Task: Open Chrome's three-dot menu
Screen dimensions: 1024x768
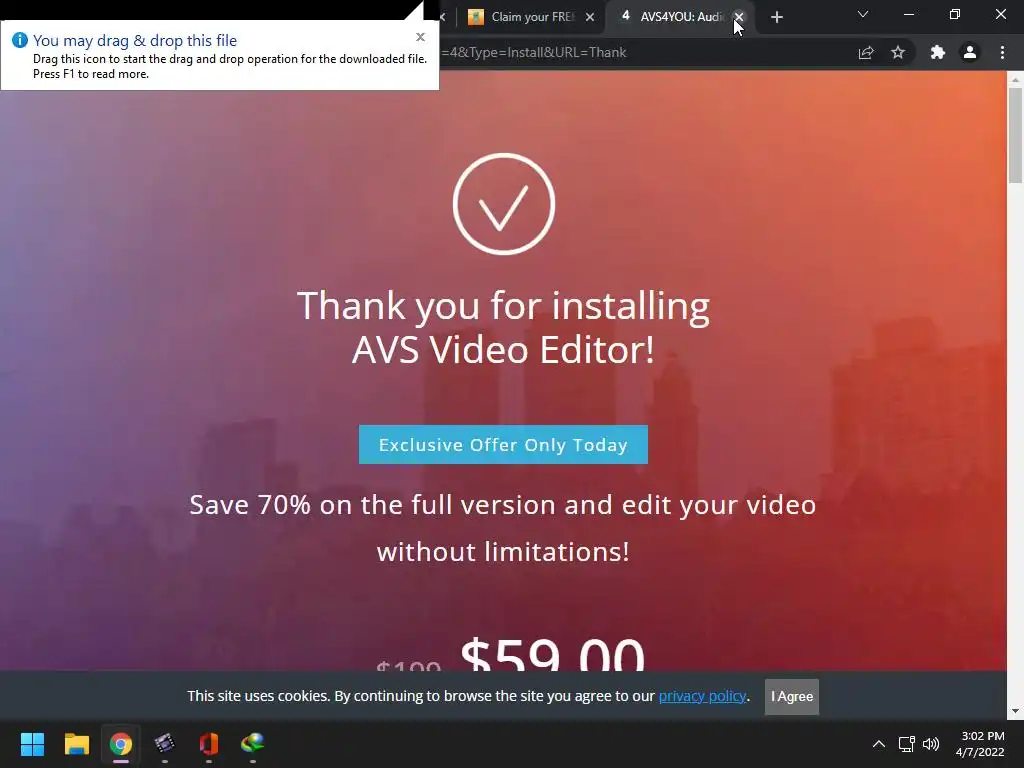Action: 1002,52
